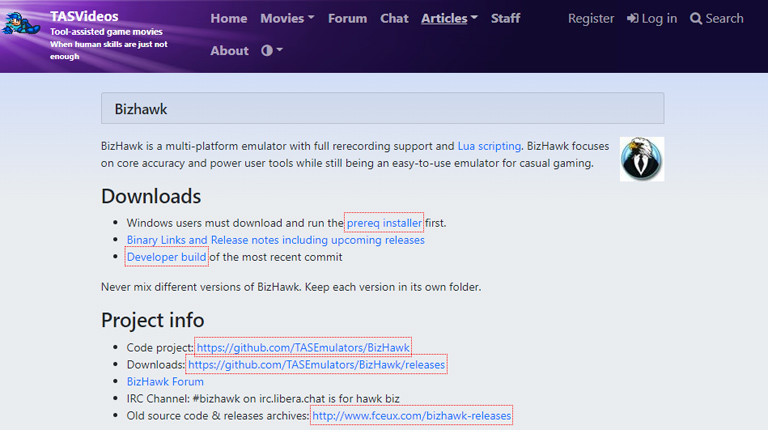Open Binary Links and Release notes link

(275, 240)
